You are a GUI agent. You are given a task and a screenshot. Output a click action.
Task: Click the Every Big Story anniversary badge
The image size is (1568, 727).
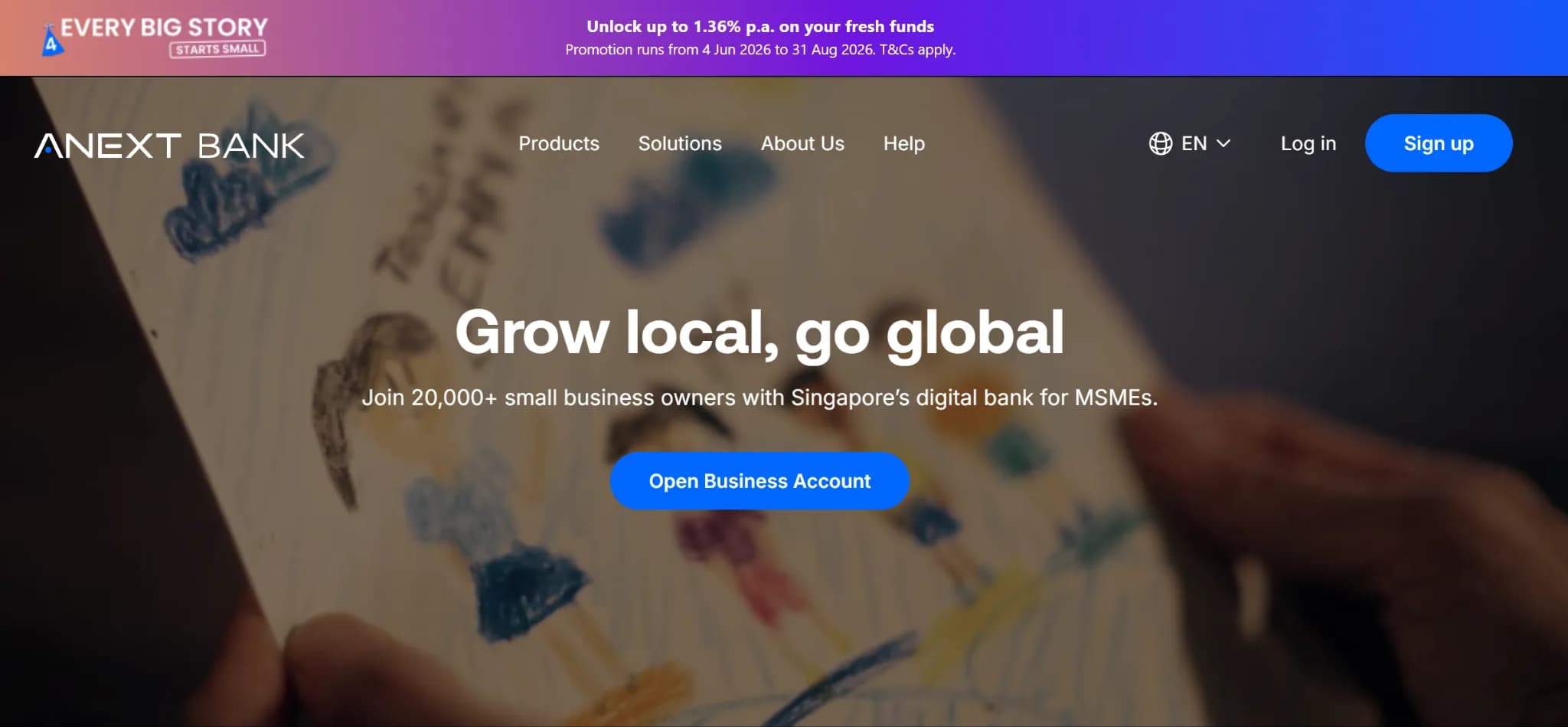pos(154,38)
